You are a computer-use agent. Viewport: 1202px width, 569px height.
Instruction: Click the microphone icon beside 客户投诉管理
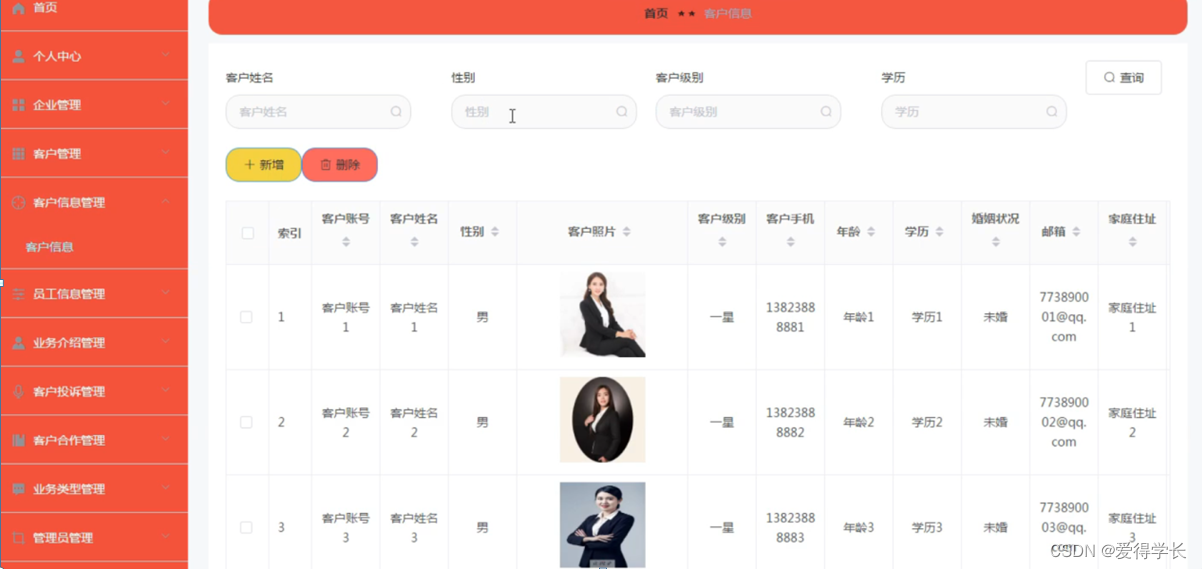[18, 392]
